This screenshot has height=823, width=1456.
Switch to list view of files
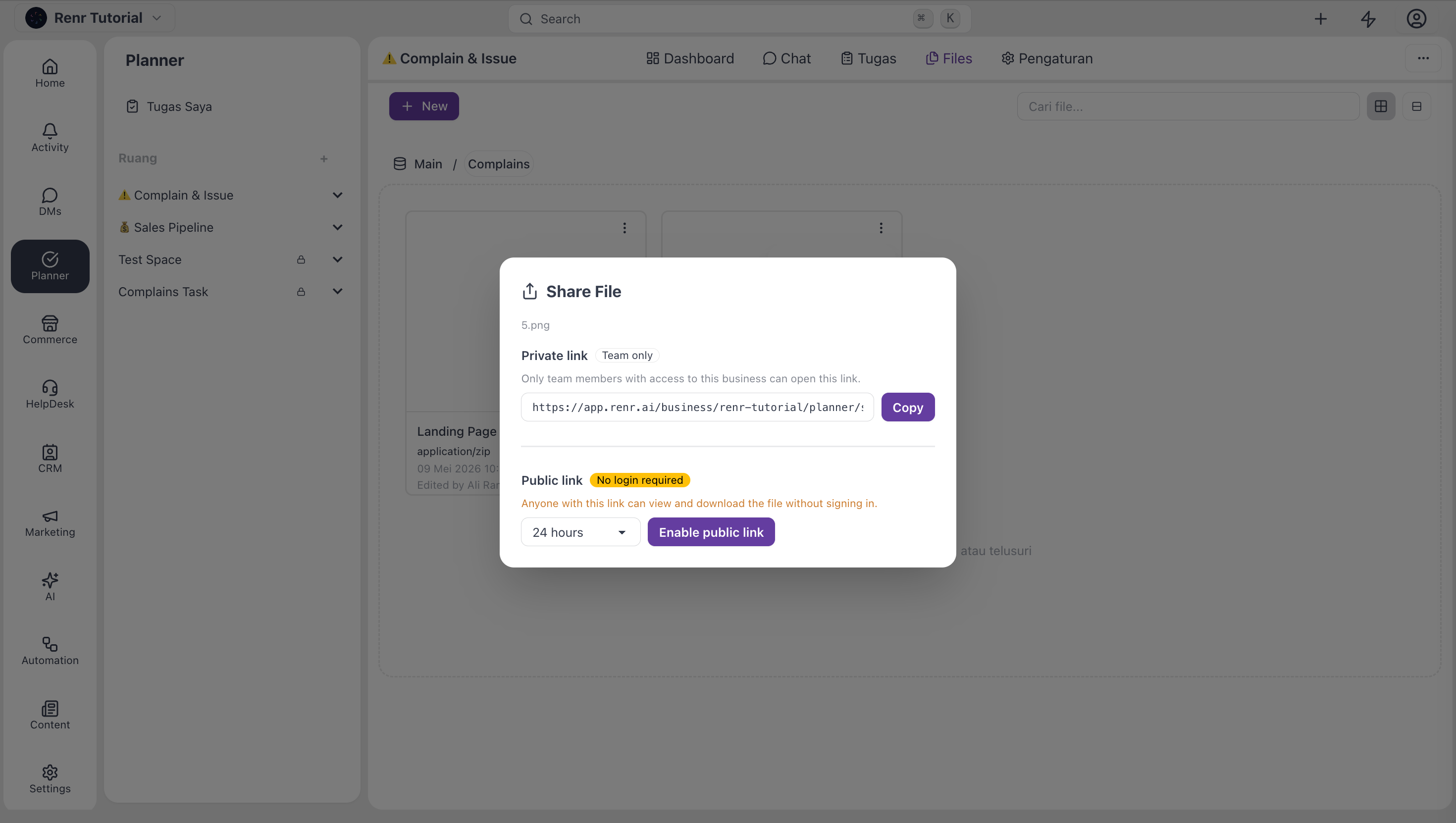(1416, 106)
